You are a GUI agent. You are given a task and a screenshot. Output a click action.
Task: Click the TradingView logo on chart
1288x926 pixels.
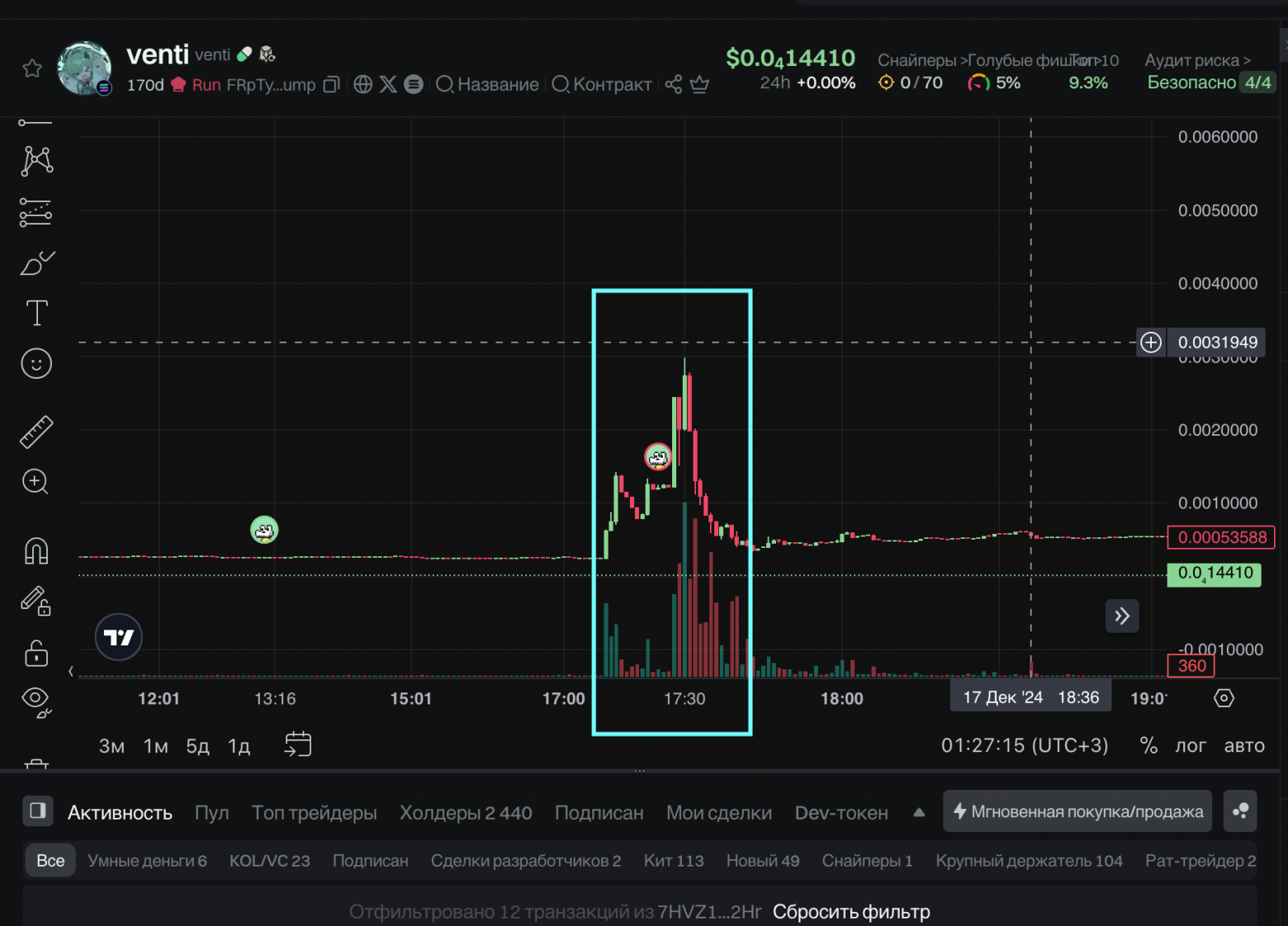point(119,637)
